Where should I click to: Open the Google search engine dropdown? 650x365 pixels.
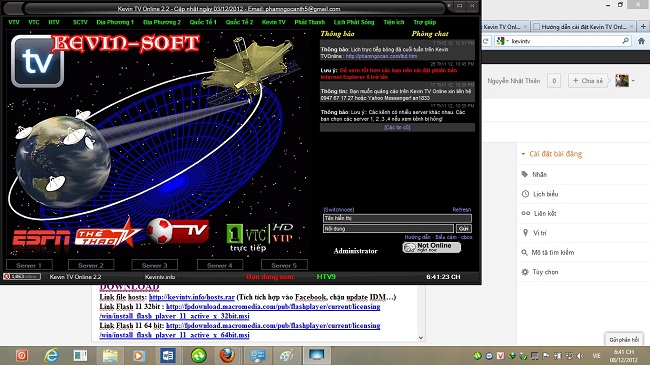[502, 41]
